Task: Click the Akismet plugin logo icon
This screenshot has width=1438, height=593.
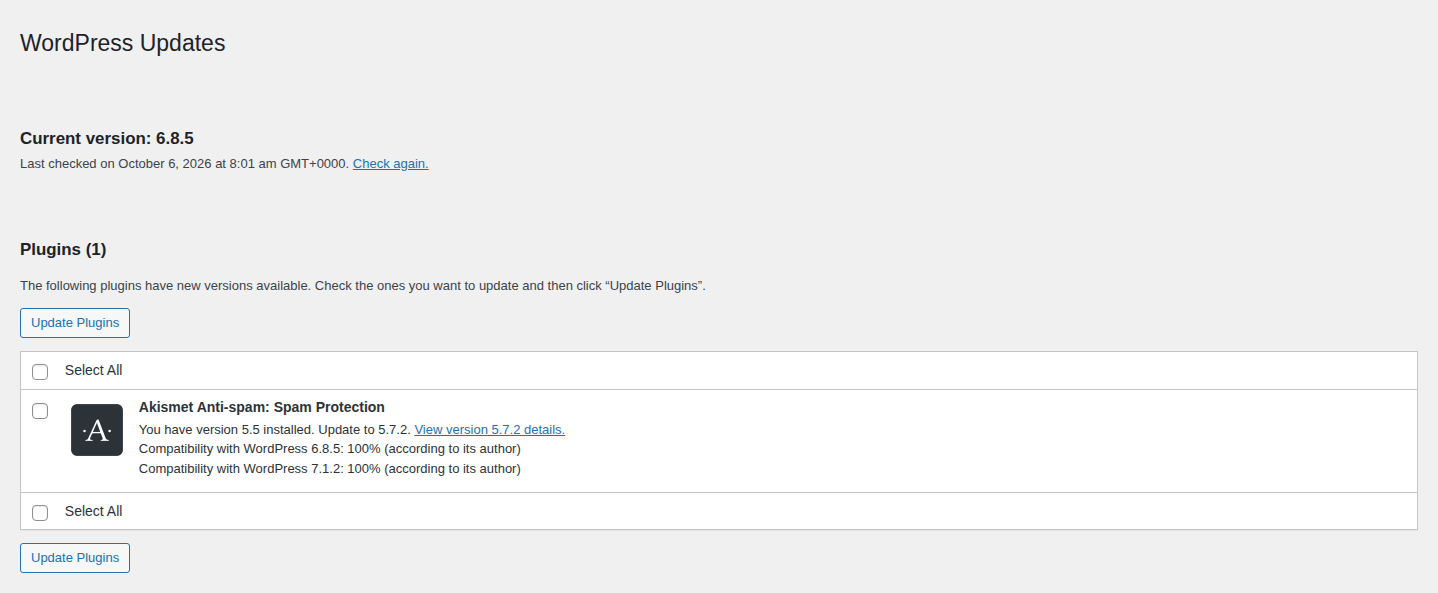Action: 97,430
